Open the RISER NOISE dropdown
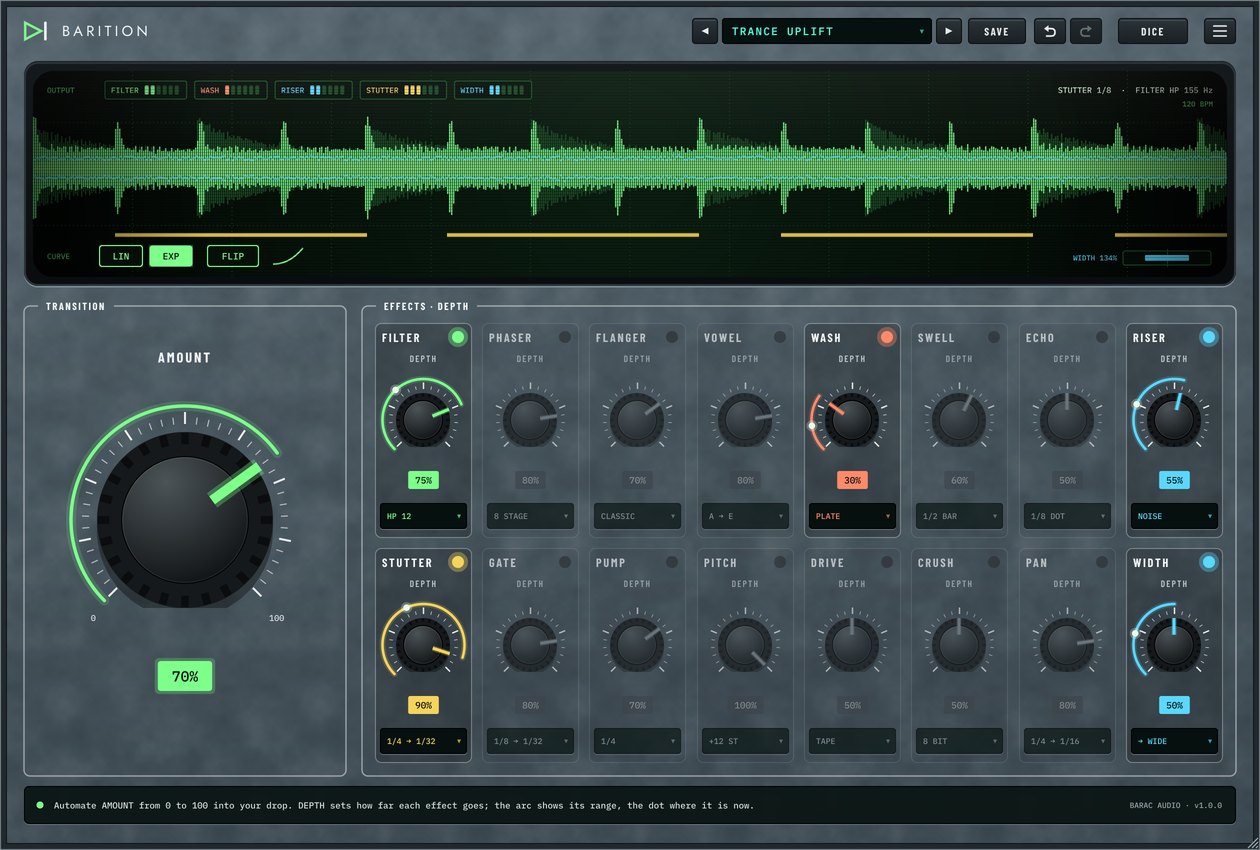 [x=1174, y=516]
